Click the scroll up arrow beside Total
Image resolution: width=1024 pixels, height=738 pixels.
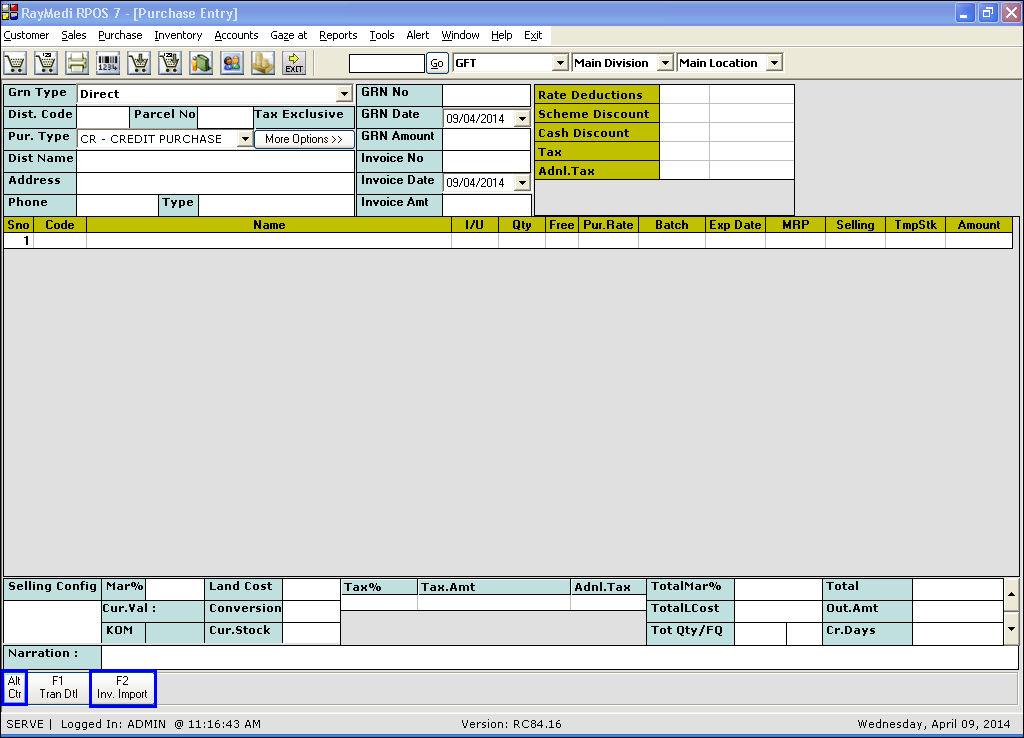click(x=1011, y=594)
